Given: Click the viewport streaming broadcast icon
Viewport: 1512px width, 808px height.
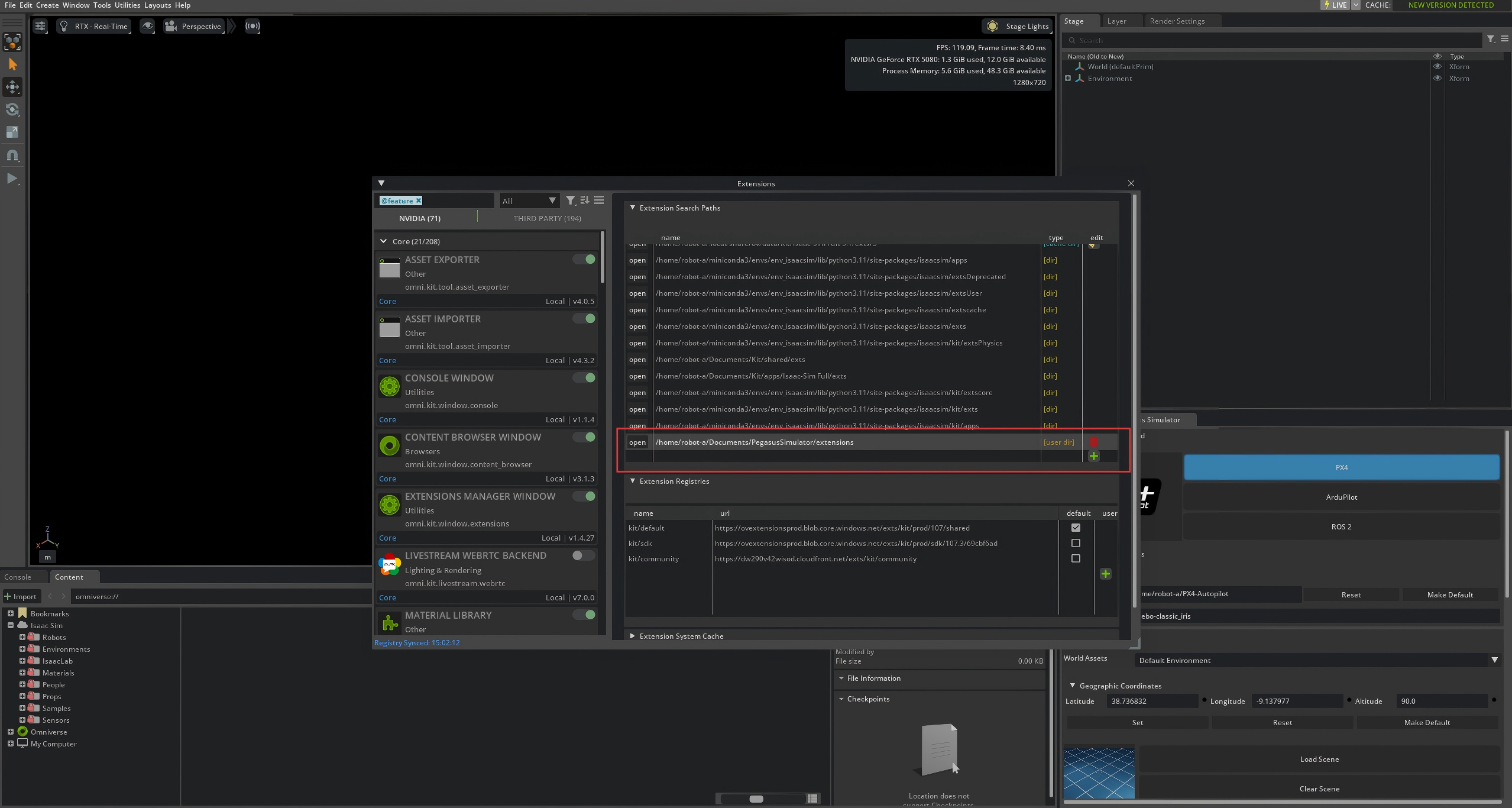Looking at the screenshot, I should (252, 26).
